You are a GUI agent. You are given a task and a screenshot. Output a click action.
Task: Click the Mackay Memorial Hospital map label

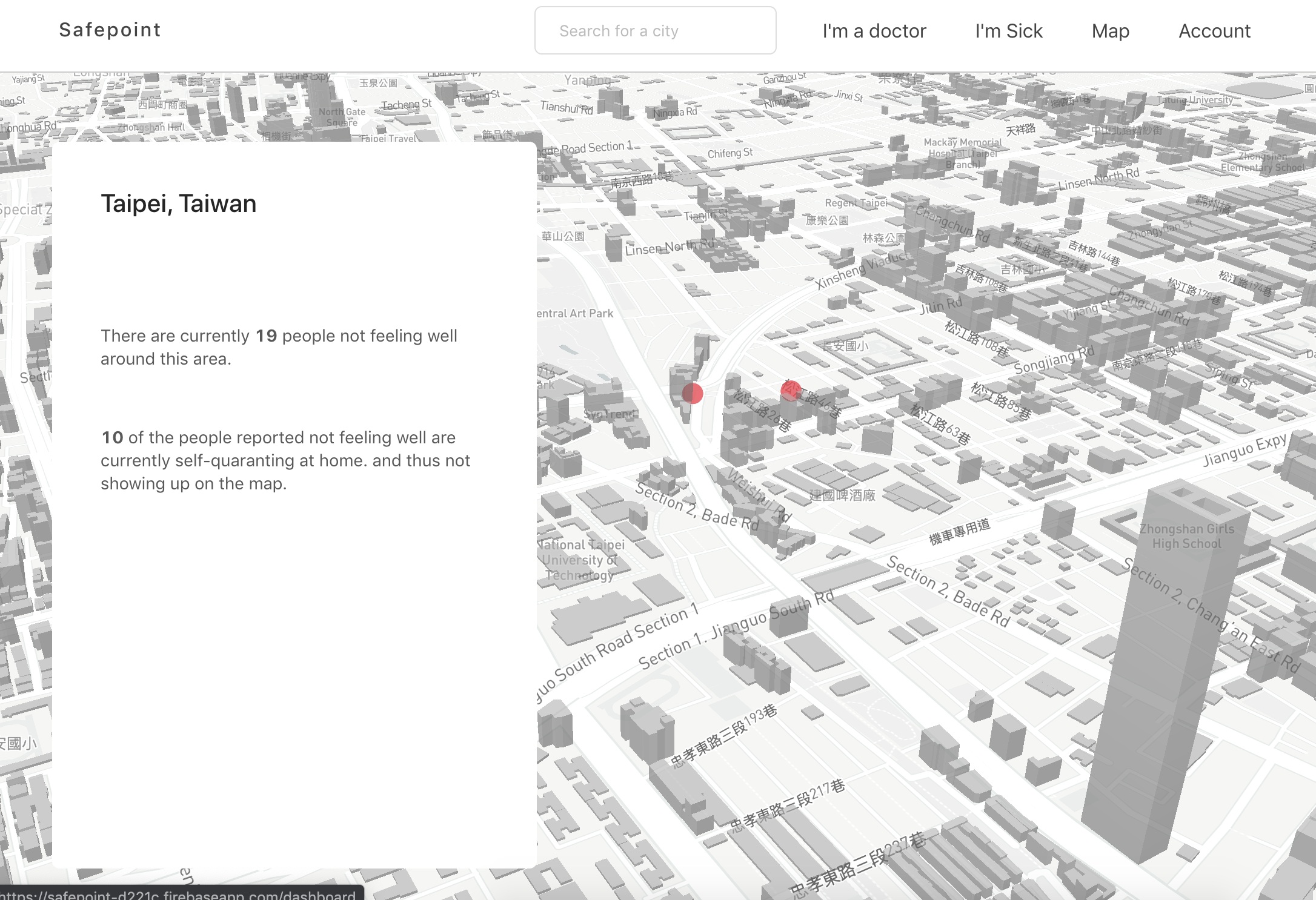point(963,153)
